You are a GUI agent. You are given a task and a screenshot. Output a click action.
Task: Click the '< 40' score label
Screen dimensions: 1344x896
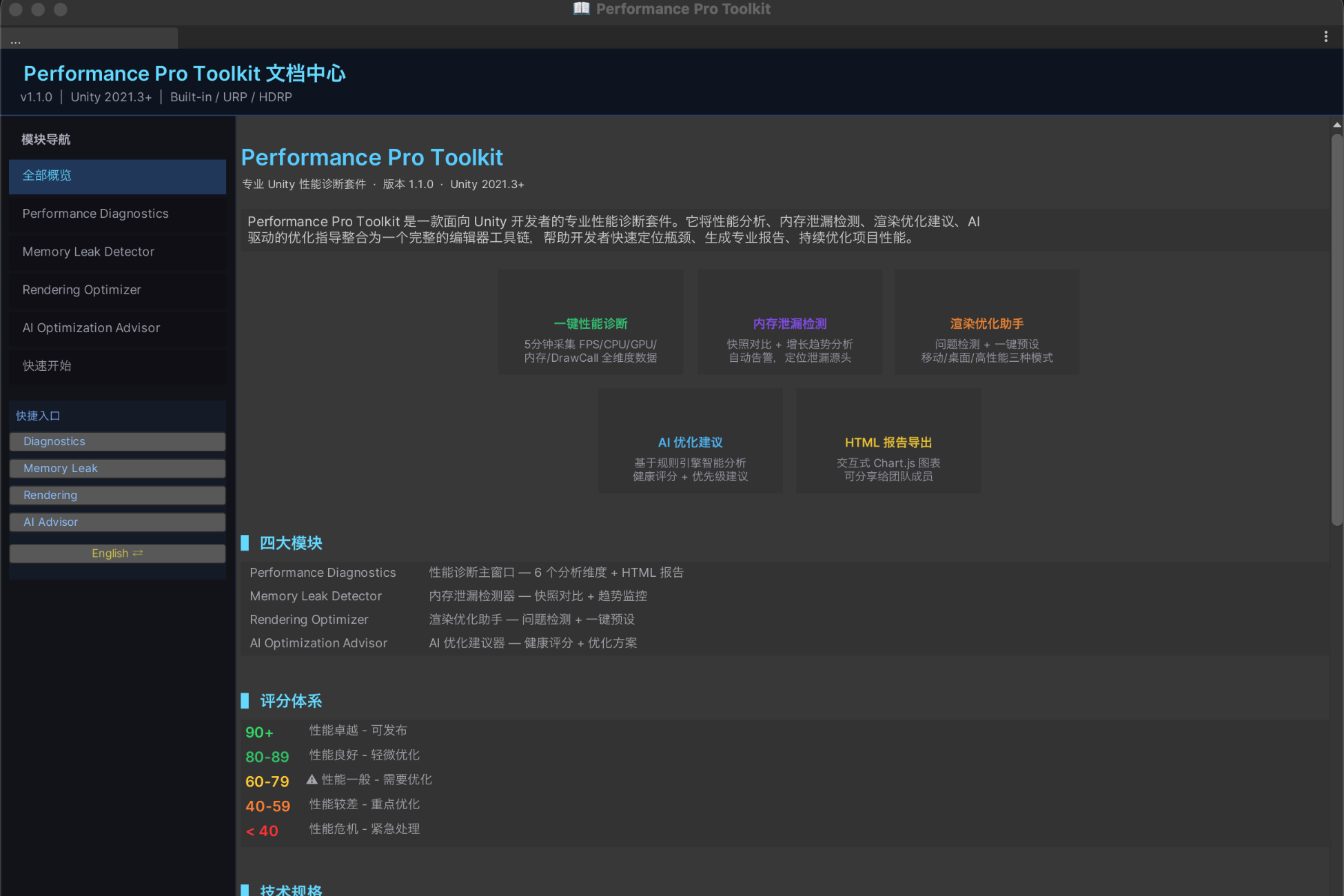(x=262, y=831)
